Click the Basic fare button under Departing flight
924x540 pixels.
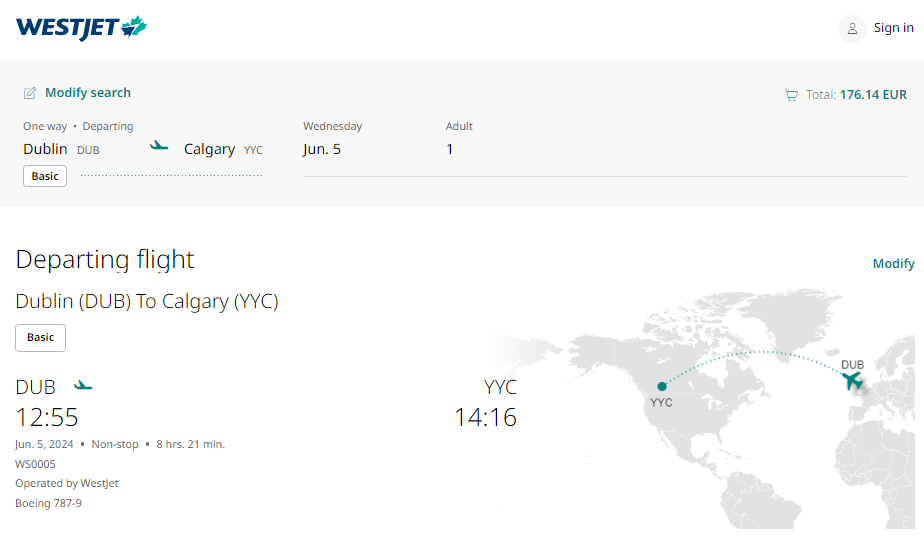(x=40, y=338)
